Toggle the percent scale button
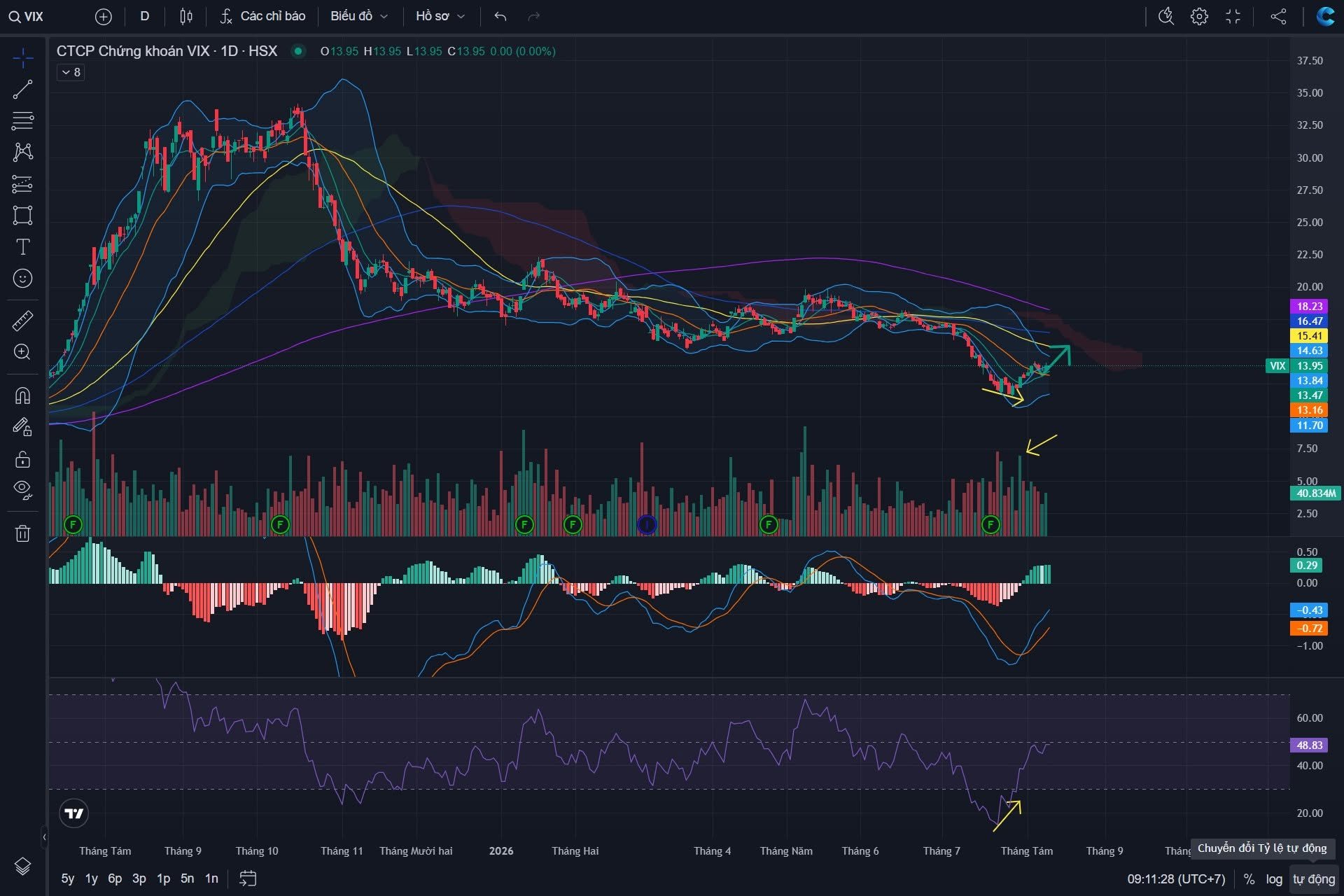 tap(1249, 879)
